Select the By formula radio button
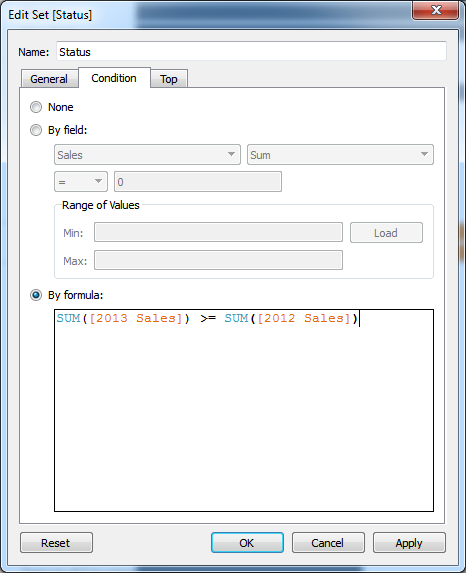 tap(36, 295)
